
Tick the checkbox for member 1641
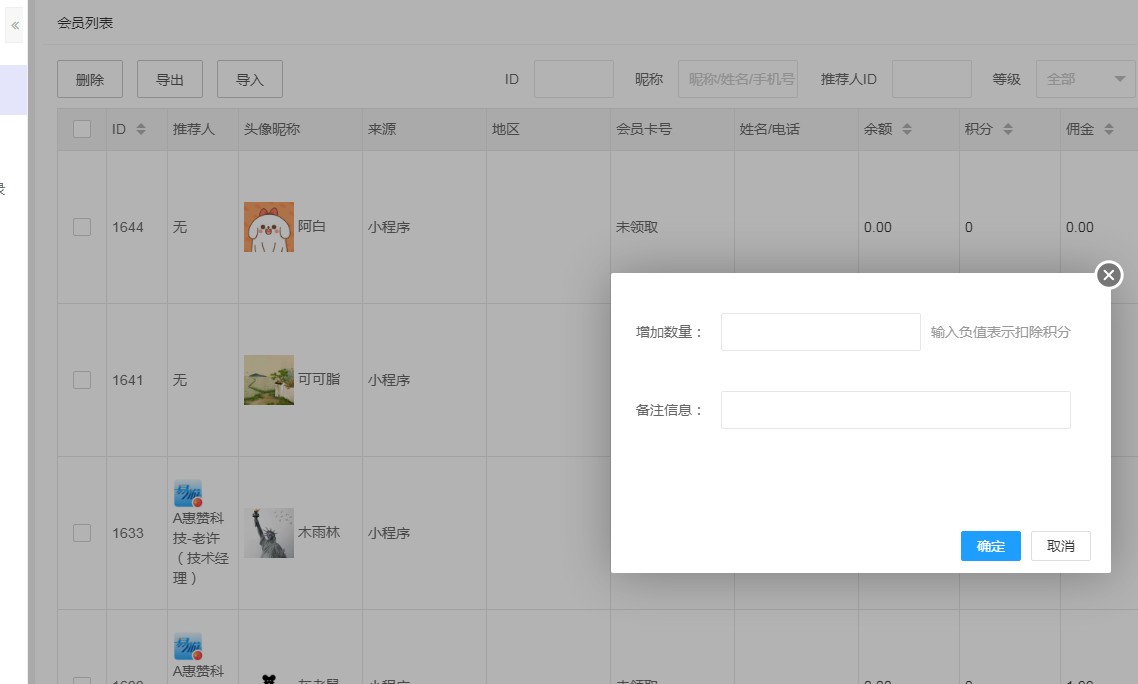(x=82, y=380)
